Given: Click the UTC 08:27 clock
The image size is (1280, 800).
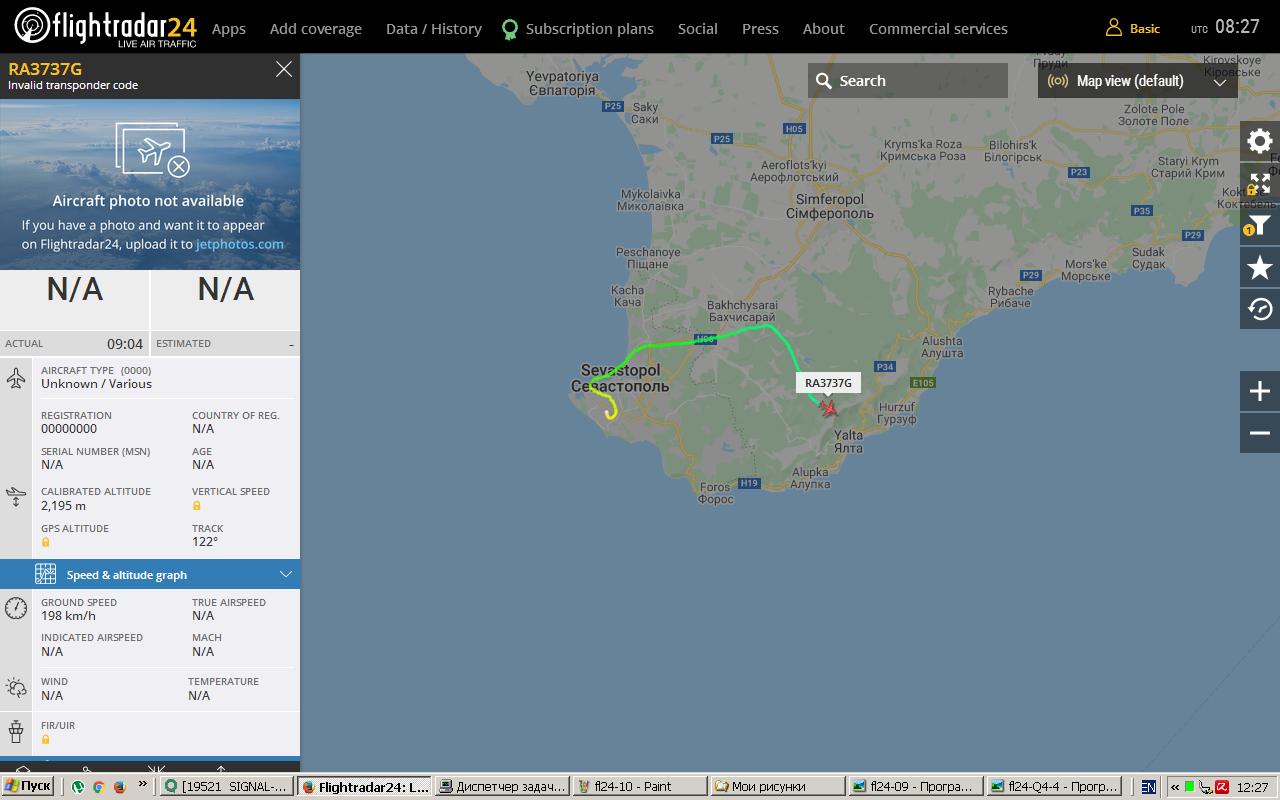Looking at the screenshot, I should pyautogui.click(x=1225, y=27).
